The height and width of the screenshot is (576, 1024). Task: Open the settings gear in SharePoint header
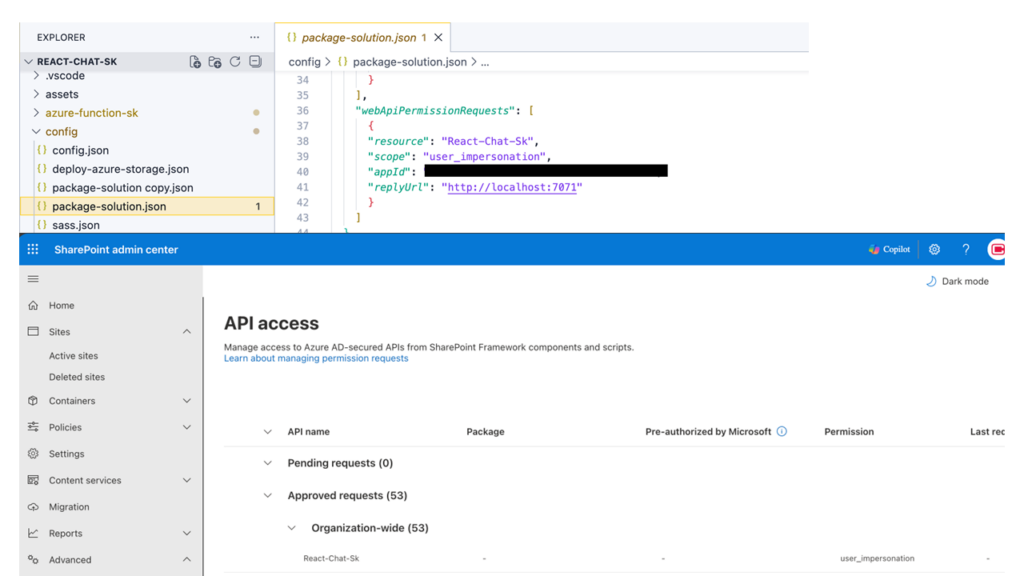(934, 249)
